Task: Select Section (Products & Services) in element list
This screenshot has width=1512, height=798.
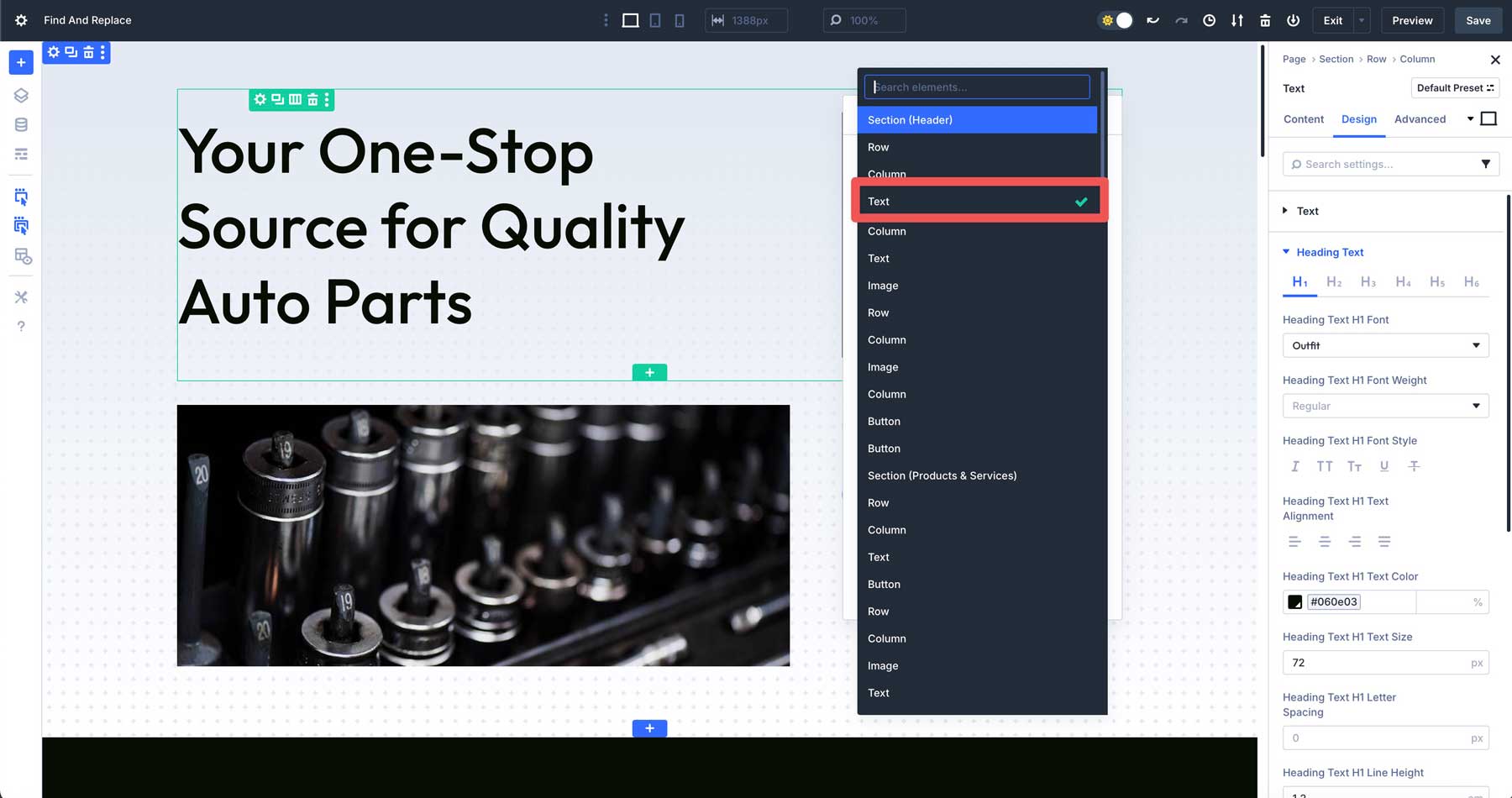Action: click(x=942, y=475)
